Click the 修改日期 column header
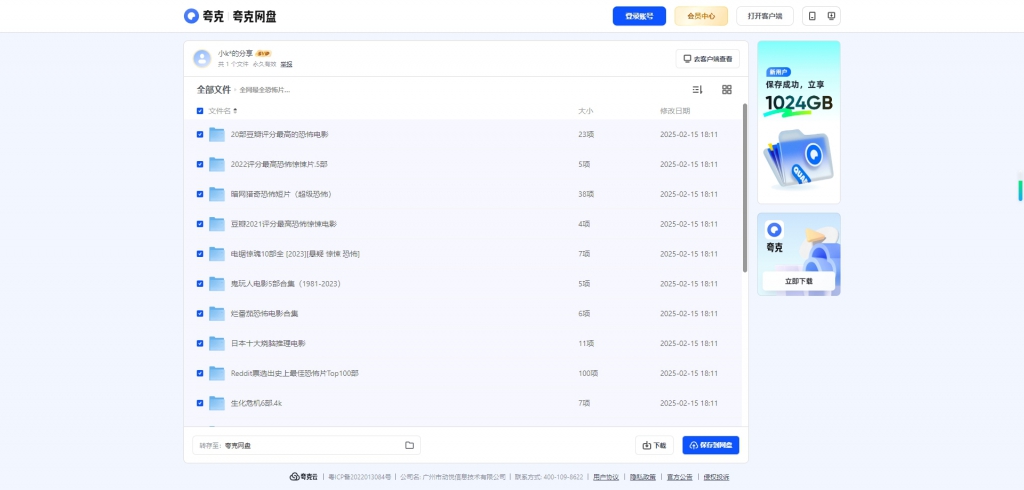Viewport: 1024px width, 490px height. [675, 111]
